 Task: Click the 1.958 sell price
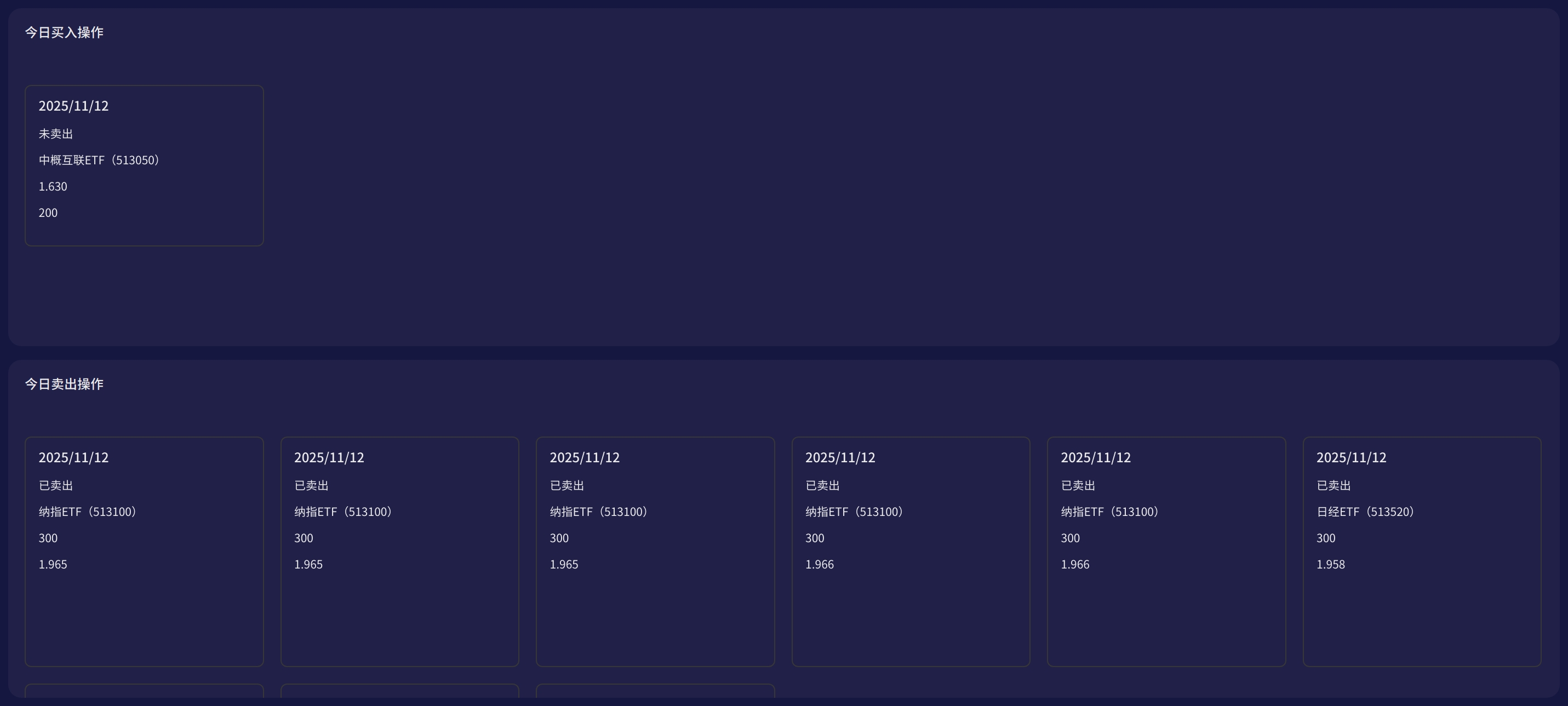point(1331,565)
